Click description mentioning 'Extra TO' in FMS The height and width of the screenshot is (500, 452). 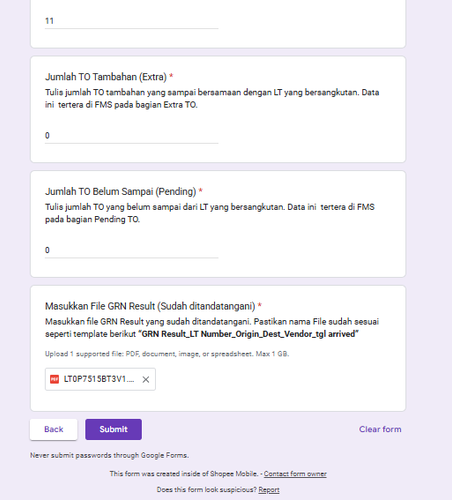click(212, 98)
